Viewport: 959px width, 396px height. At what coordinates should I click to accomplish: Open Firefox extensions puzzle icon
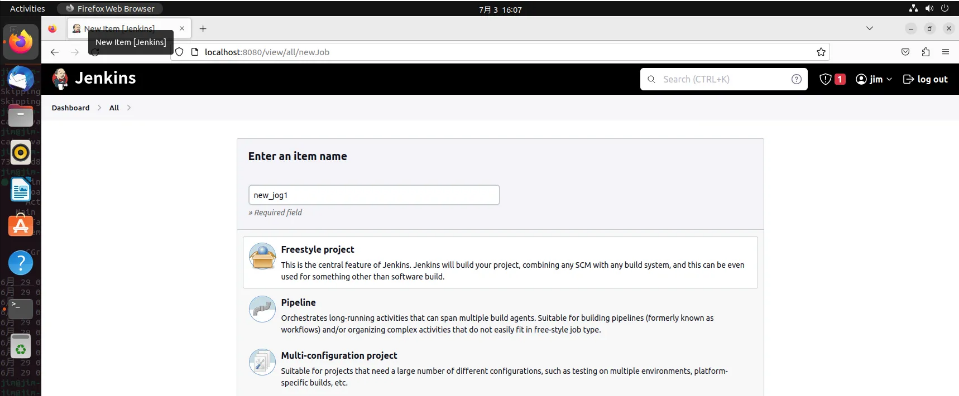(926, 52)
